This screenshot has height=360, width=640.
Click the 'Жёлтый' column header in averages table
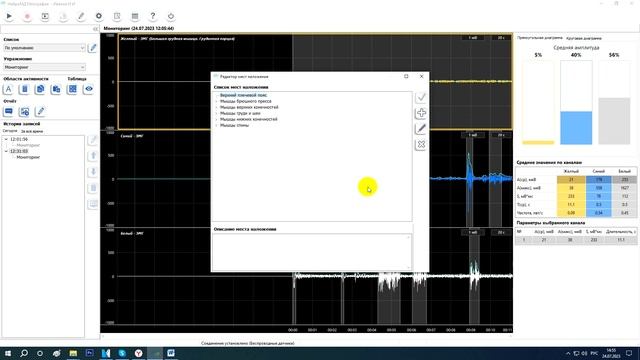571,171
